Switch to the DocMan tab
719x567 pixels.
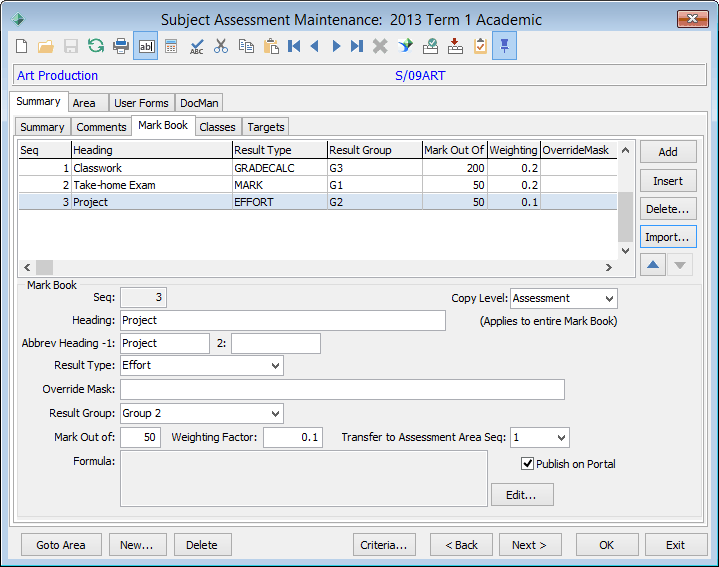click(199, 103)
